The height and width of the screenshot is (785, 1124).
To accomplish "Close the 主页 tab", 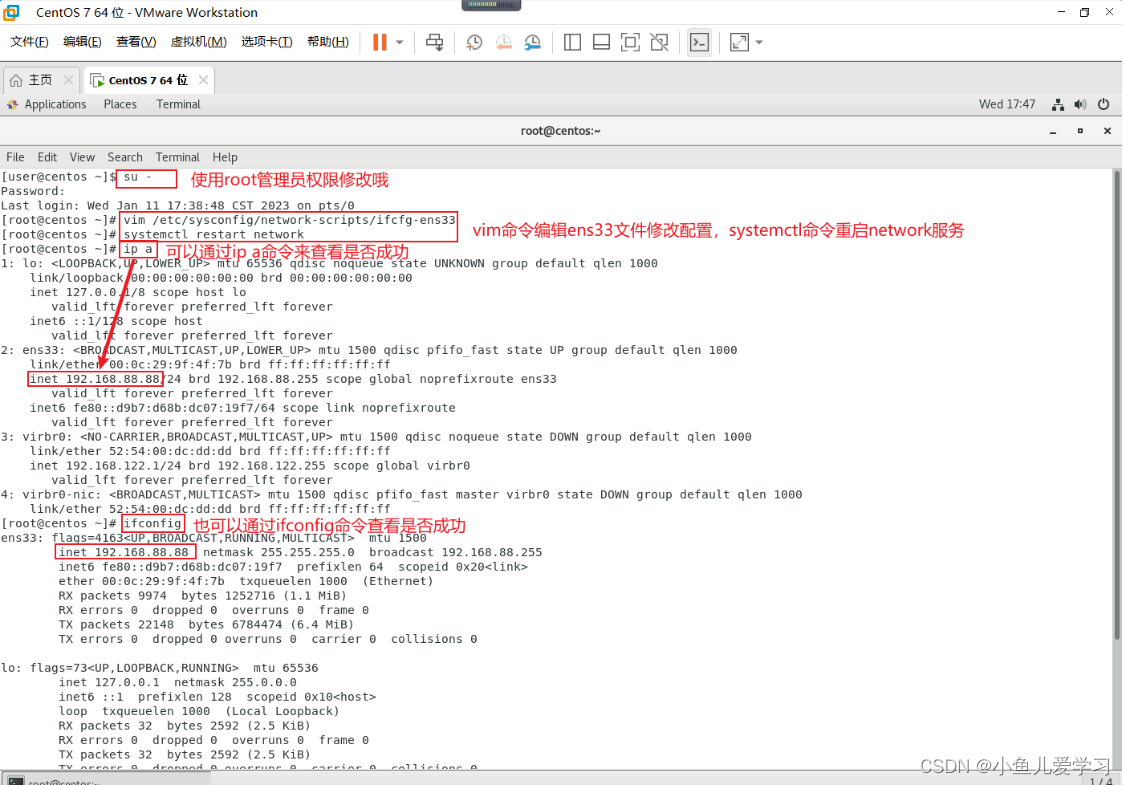I will coord(68,80).
